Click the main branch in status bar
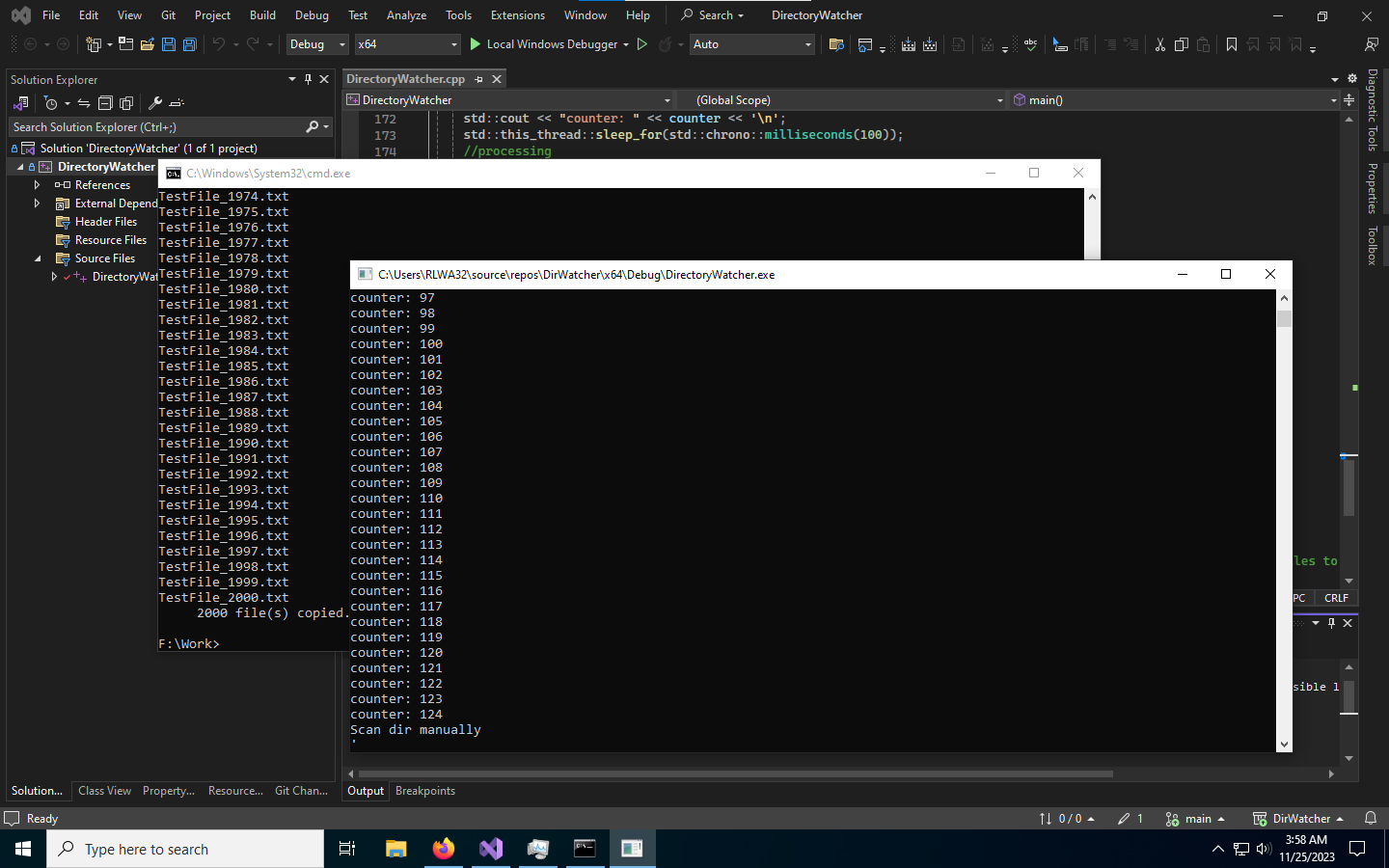 [1195, 819]
